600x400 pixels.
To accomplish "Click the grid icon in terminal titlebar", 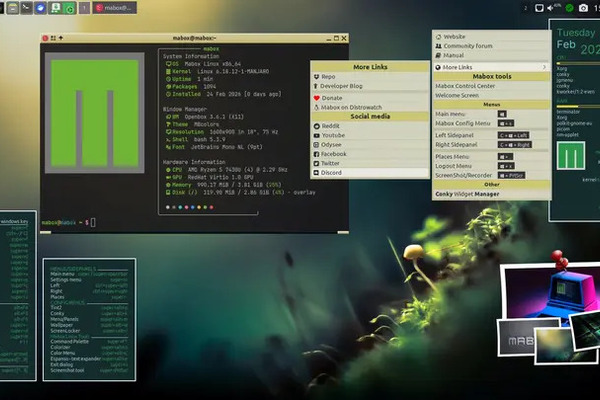I will (x=53, y=38).
